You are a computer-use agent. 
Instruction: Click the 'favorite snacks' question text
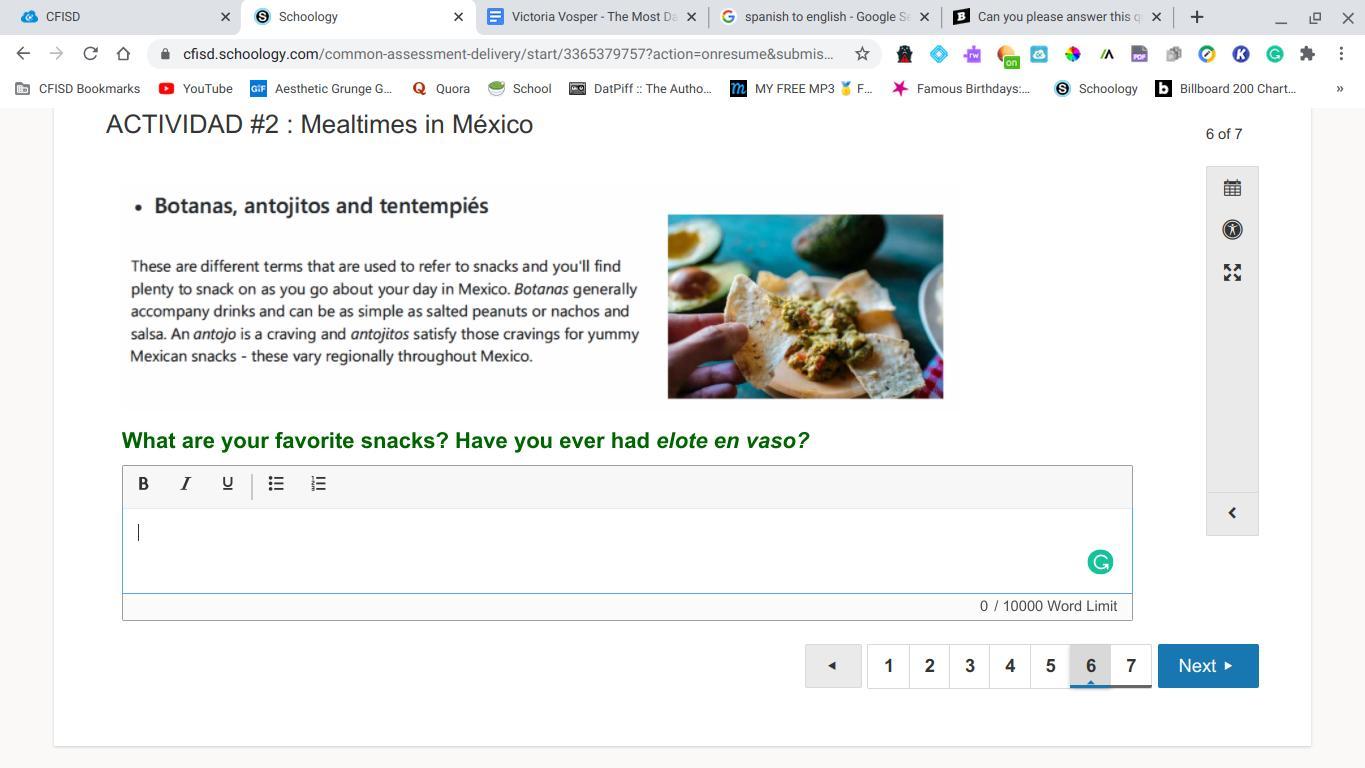pos(465,441)
